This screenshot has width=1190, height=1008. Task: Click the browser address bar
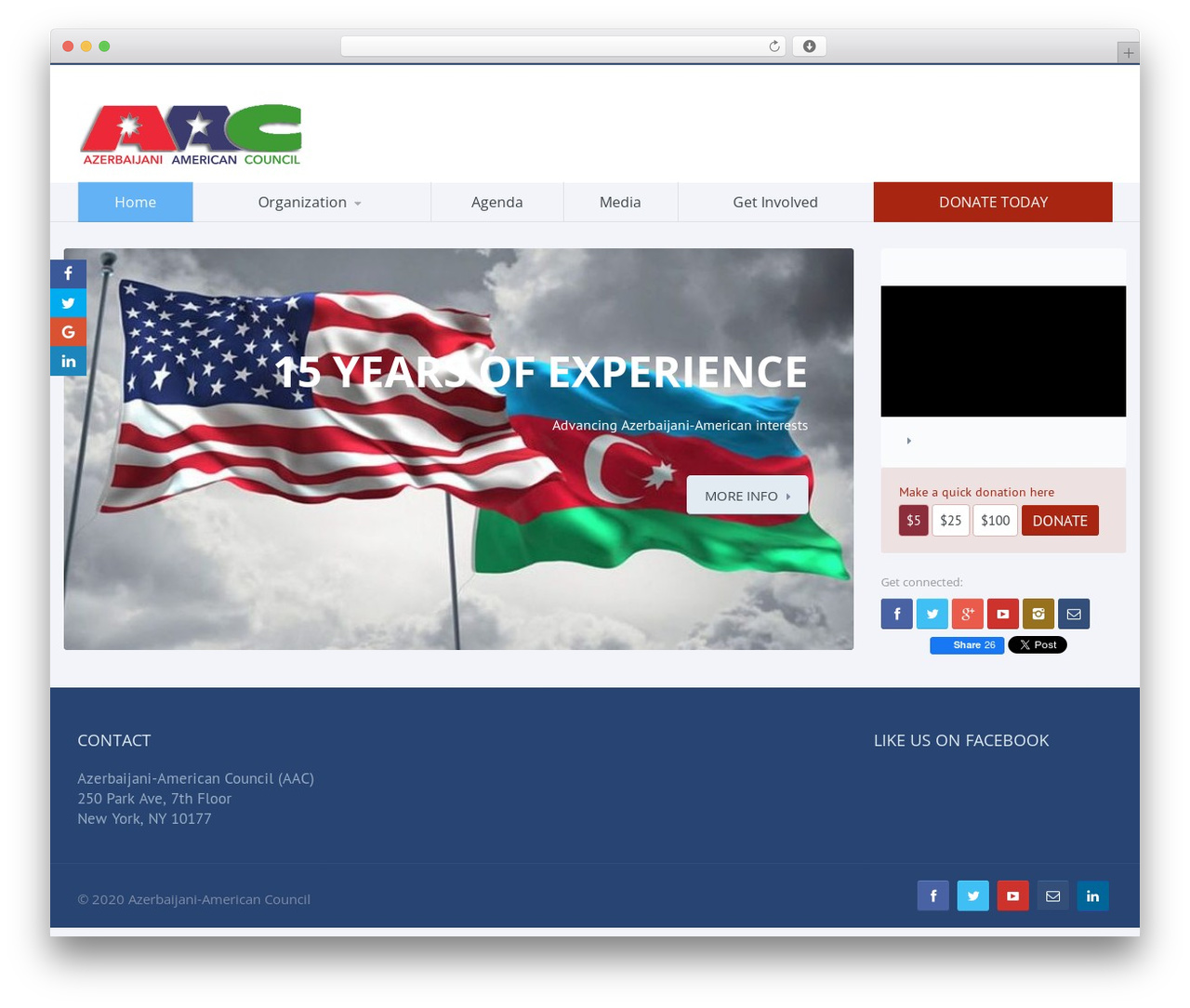pos(563,46)
